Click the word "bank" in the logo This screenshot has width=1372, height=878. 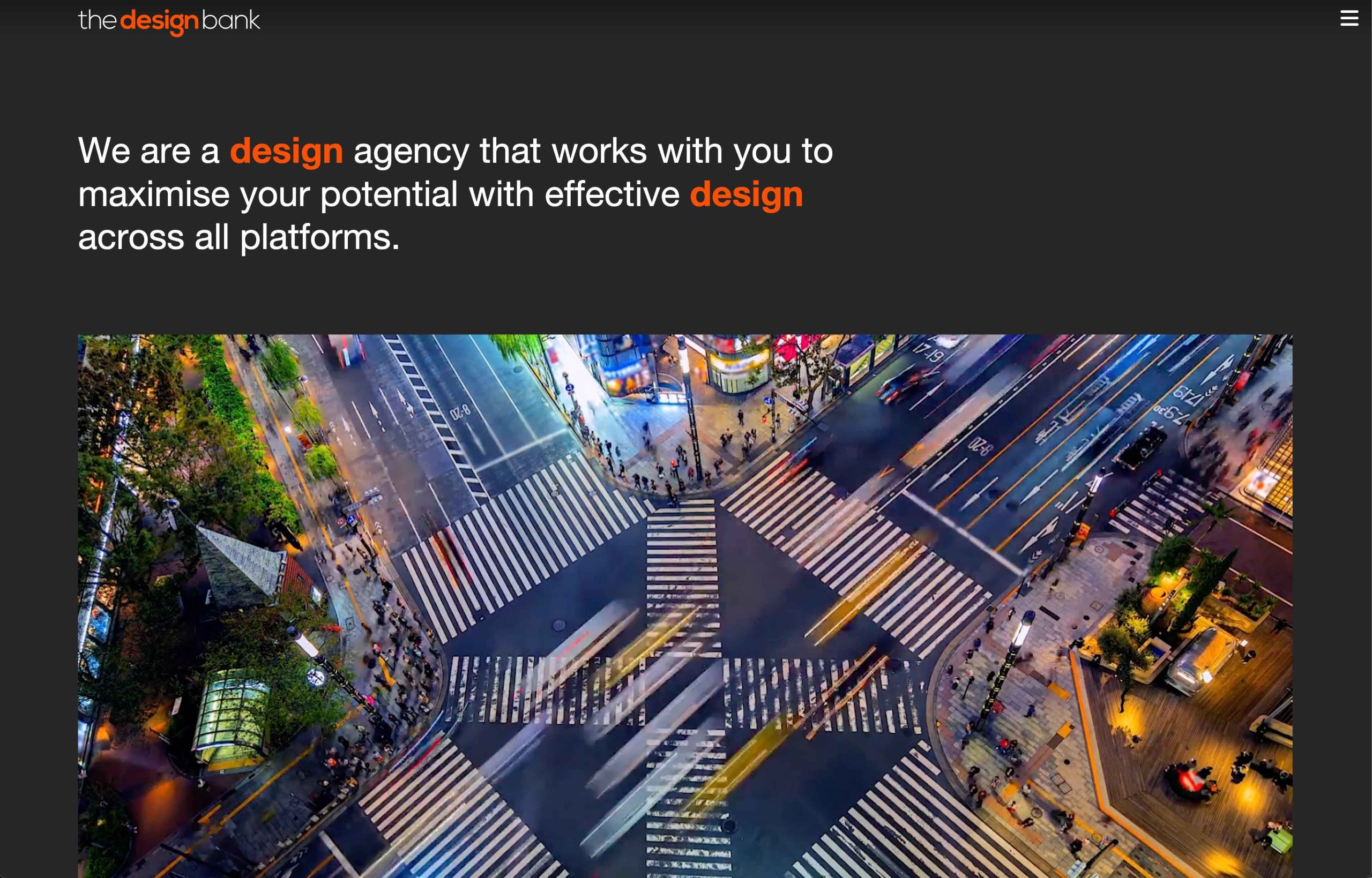tap(231, 20)
